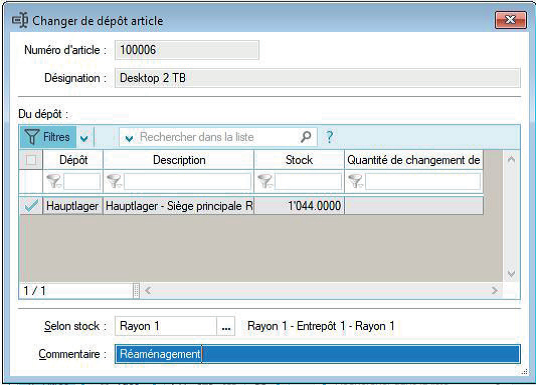Click the filter funnel icon under Description
The image size is (536, 385).
pyautogui.click(x=114, y=181)
